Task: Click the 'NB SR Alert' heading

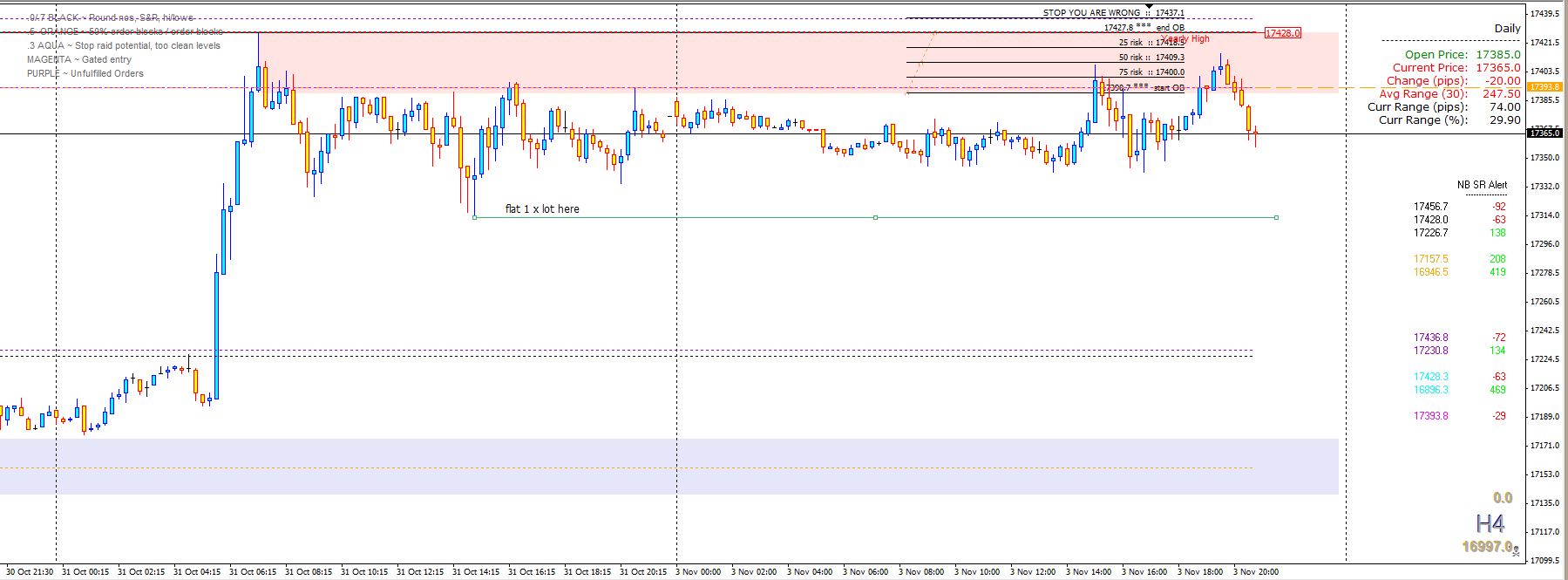Action: click(1483, 185)
